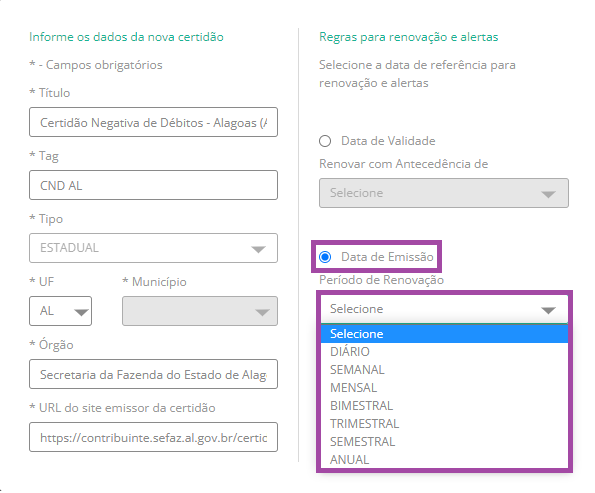Pick SEMESTRAL in the dropdown list
This screenshot has height=493, width=595.
tap(444, 442)
